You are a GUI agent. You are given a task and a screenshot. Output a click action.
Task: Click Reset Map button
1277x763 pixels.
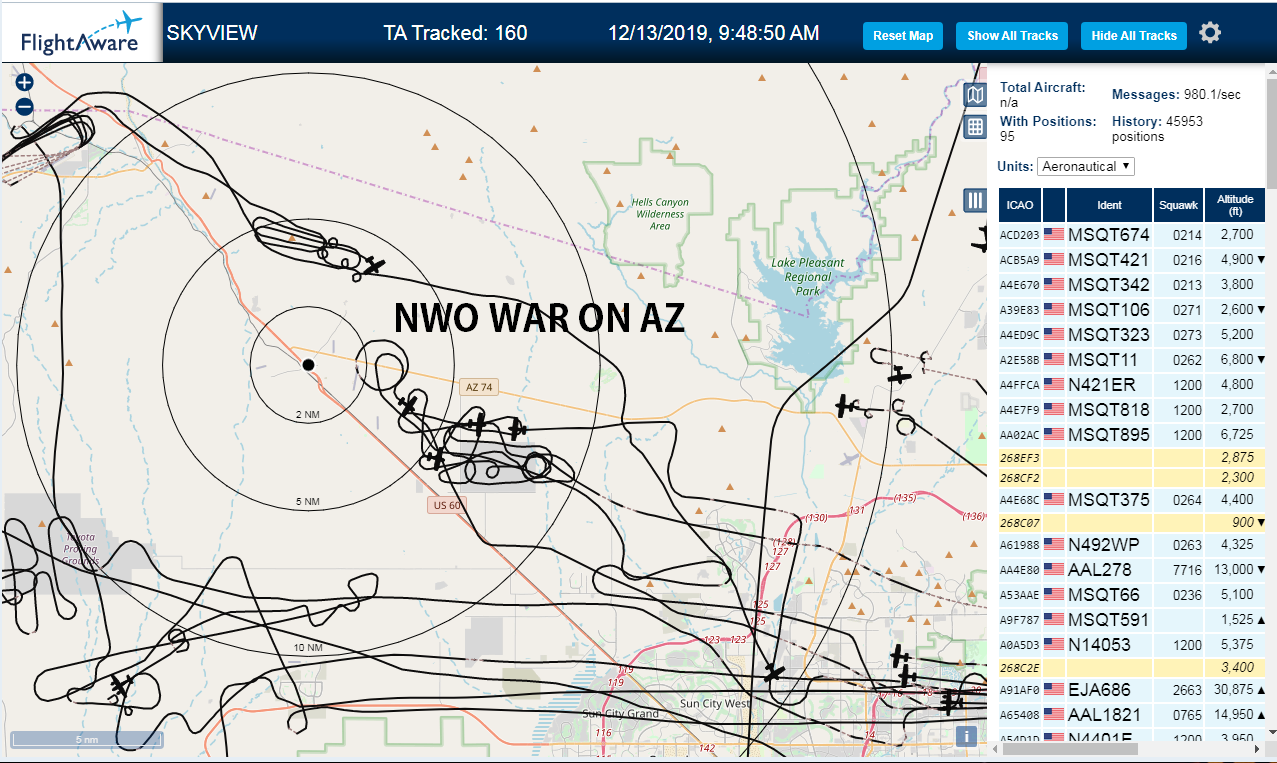point(903,35)
